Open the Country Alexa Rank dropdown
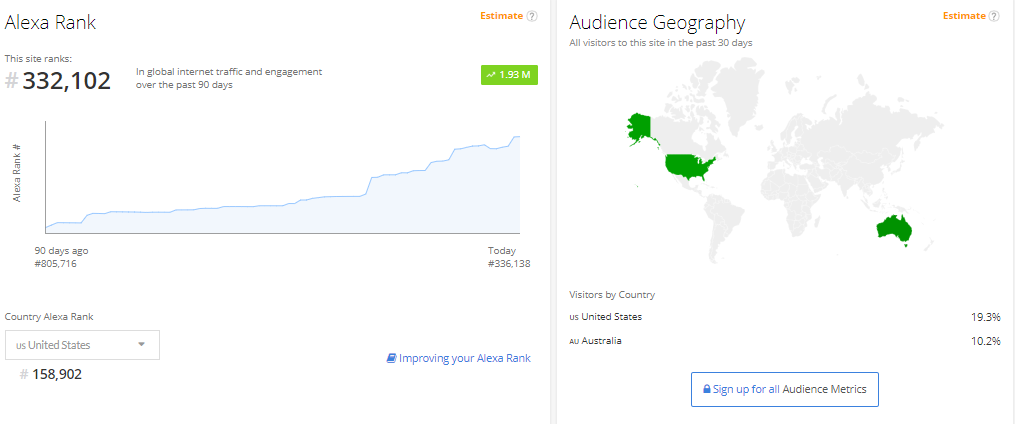The height and width of the screenshot is (424, 1015). coord(82,345)
